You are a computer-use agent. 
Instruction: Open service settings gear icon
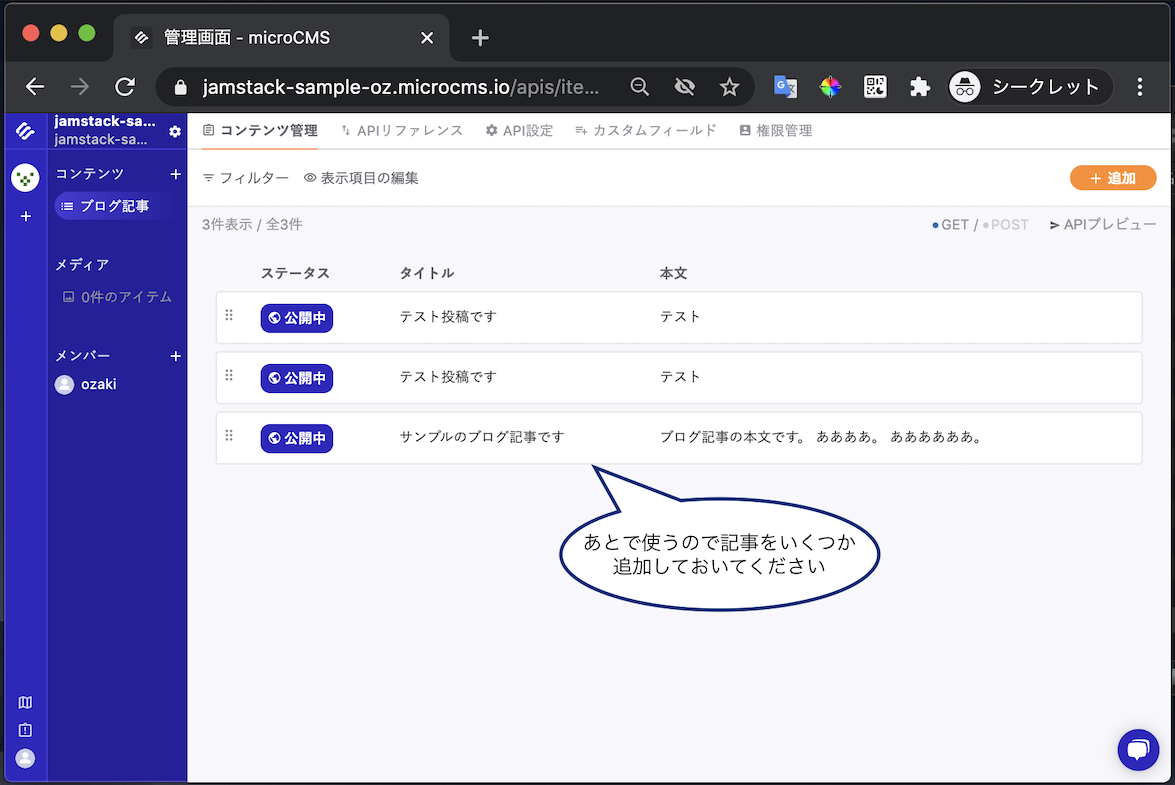tap(175, 131)
